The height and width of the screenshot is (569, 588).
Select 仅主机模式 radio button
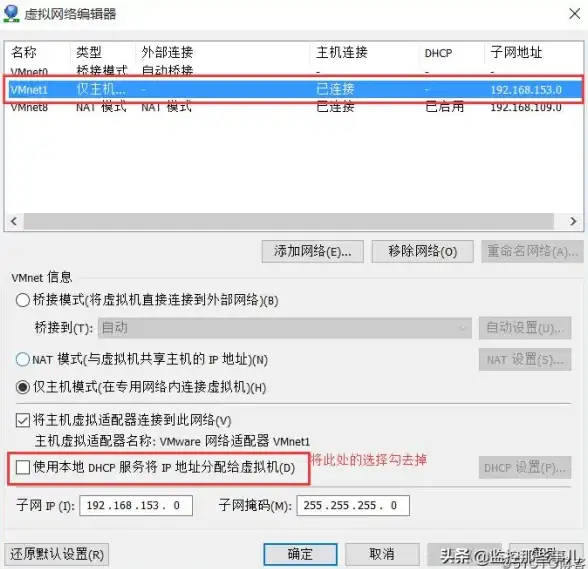pos(22,387)
